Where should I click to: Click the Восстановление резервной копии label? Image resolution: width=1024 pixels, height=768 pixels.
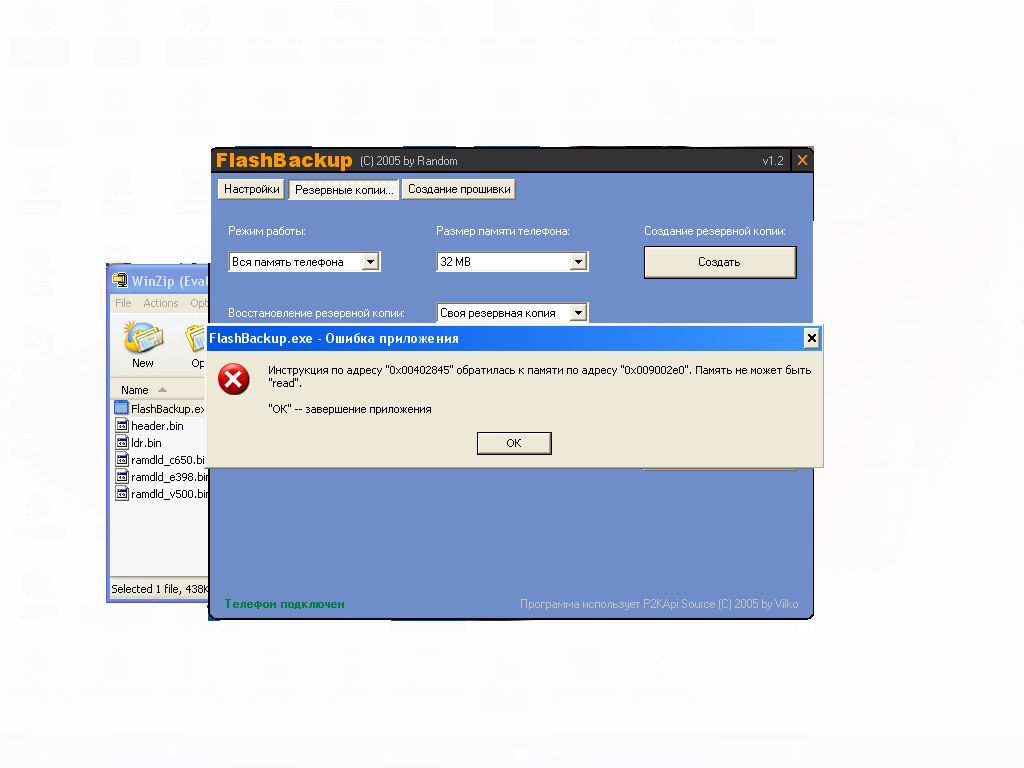(316, 313)
